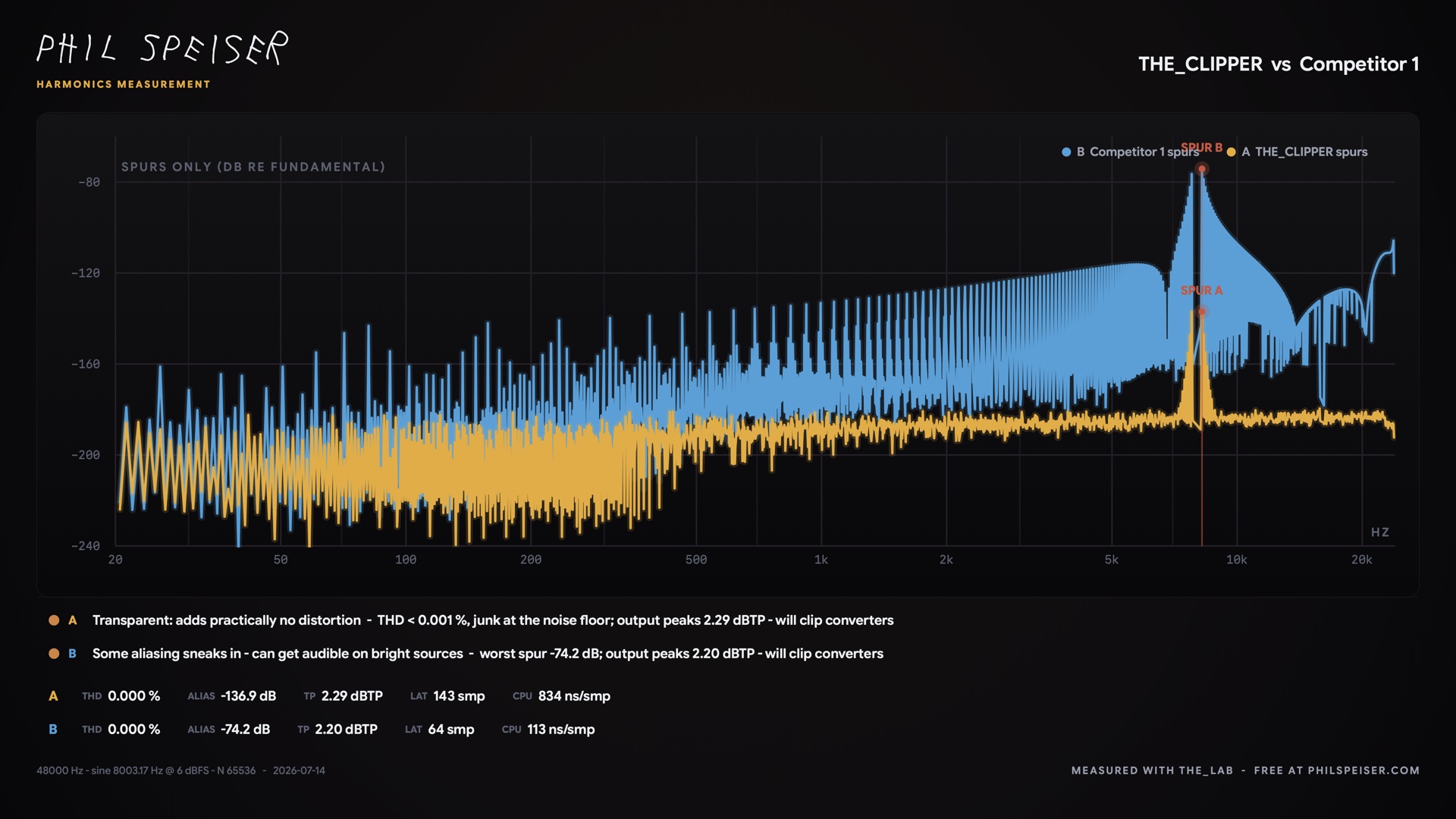Click the yellow THE_CLIPPER legend dot
Viewport: 1456px width, 819px height.
coord(1232,152)
